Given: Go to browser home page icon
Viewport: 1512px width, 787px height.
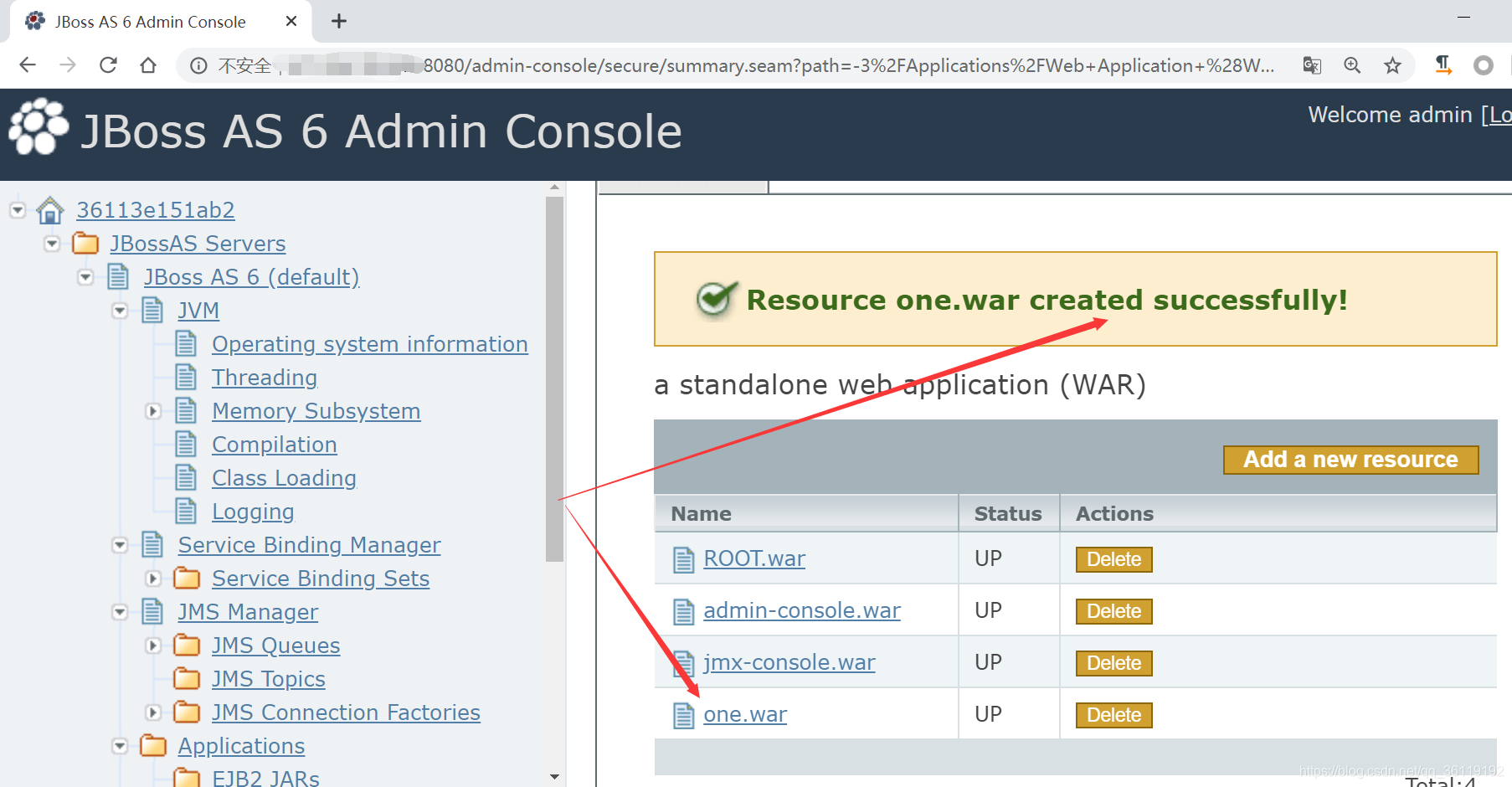Looking at the screenshot, I should pos(148,65).
